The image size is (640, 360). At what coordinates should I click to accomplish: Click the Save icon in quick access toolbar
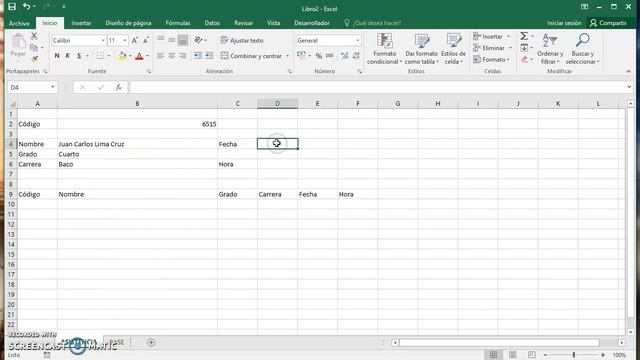(x=12, y=7)
